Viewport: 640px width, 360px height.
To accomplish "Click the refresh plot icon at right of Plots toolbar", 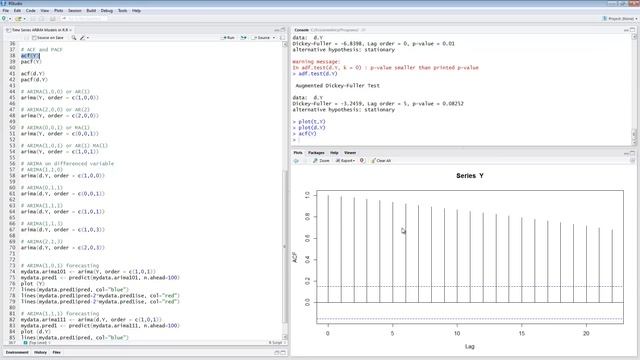I will click(632, 161).
